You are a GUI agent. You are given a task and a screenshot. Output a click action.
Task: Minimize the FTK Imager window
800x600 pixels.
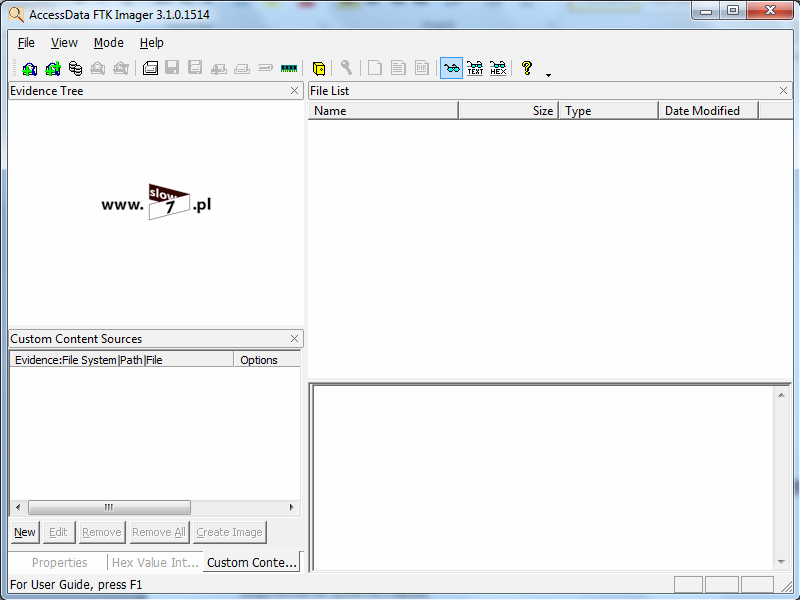pyautogui.click(x=706, y=11)
